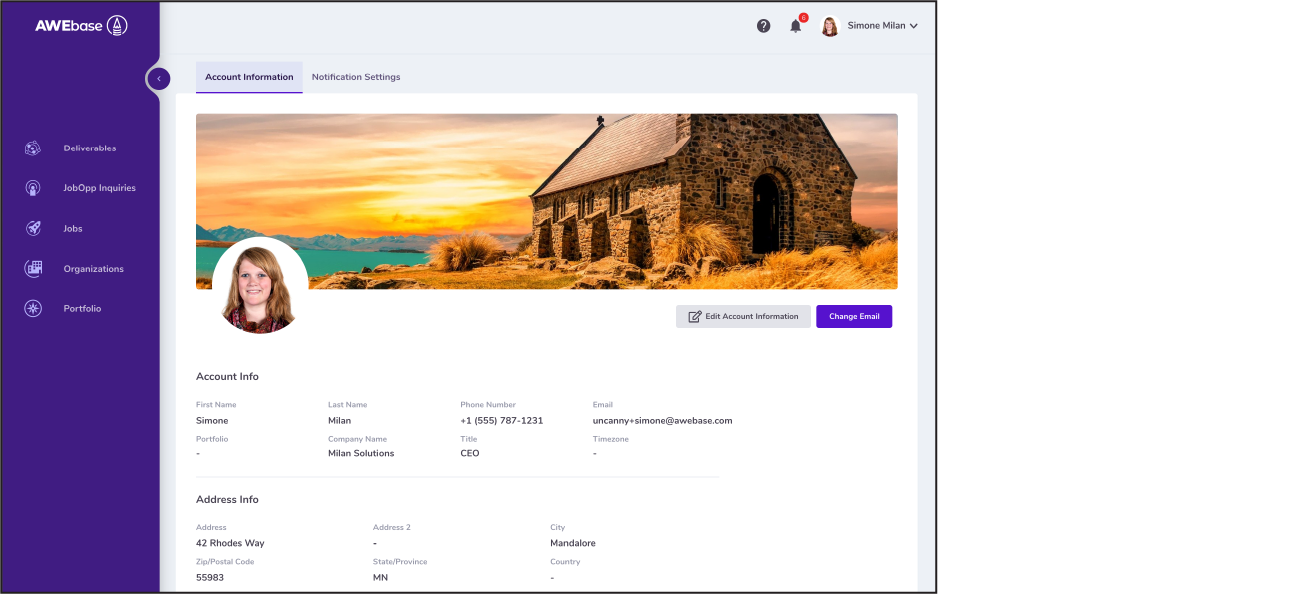The image size is (1289, 594).
Task: Select the Account Information tab
Action: (249, 77)
